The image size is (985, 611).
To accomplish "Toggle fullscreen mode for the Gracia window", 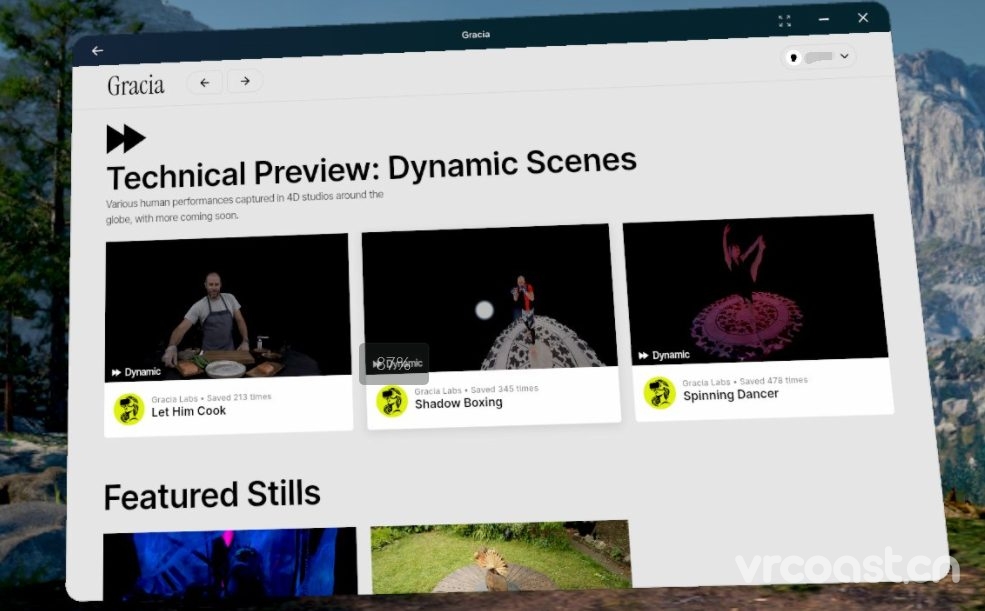I will (x=785, y=21).
